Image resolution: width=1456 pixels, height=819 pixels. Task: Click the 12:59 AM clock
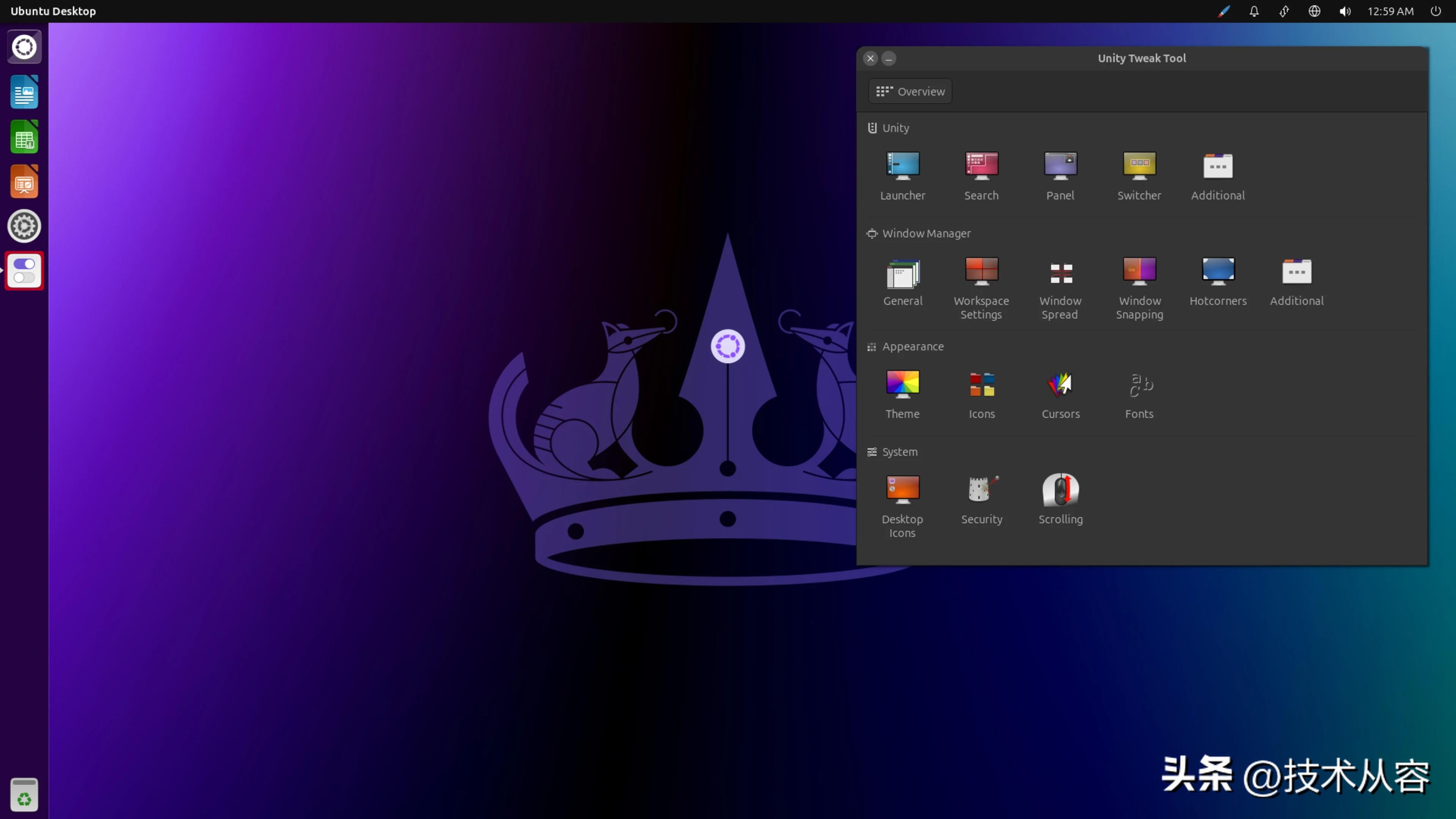click(1390, 11)
